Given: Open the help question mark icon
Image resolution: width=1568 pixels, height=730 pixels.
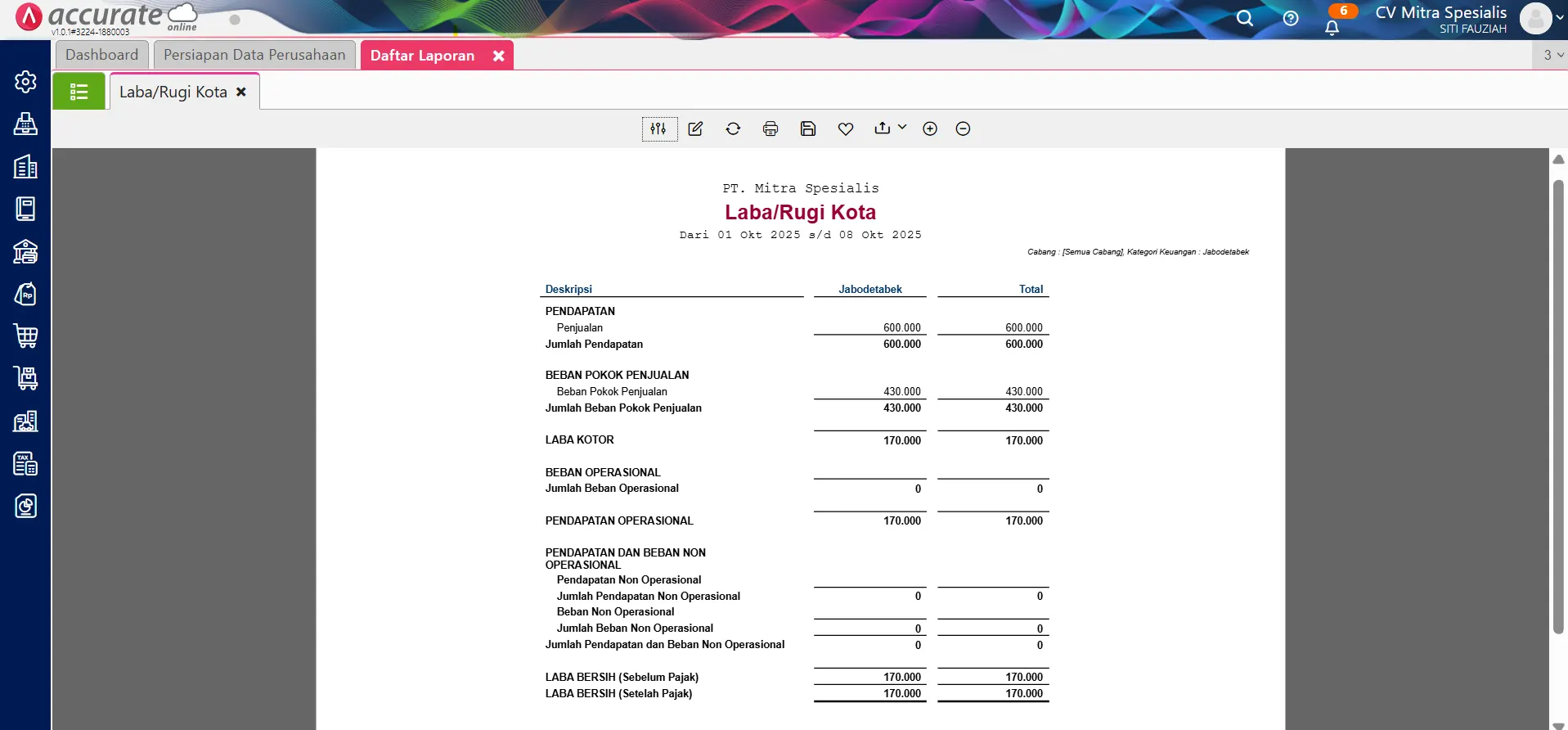Looking at the screenshot, I should tap(1291, 18).
